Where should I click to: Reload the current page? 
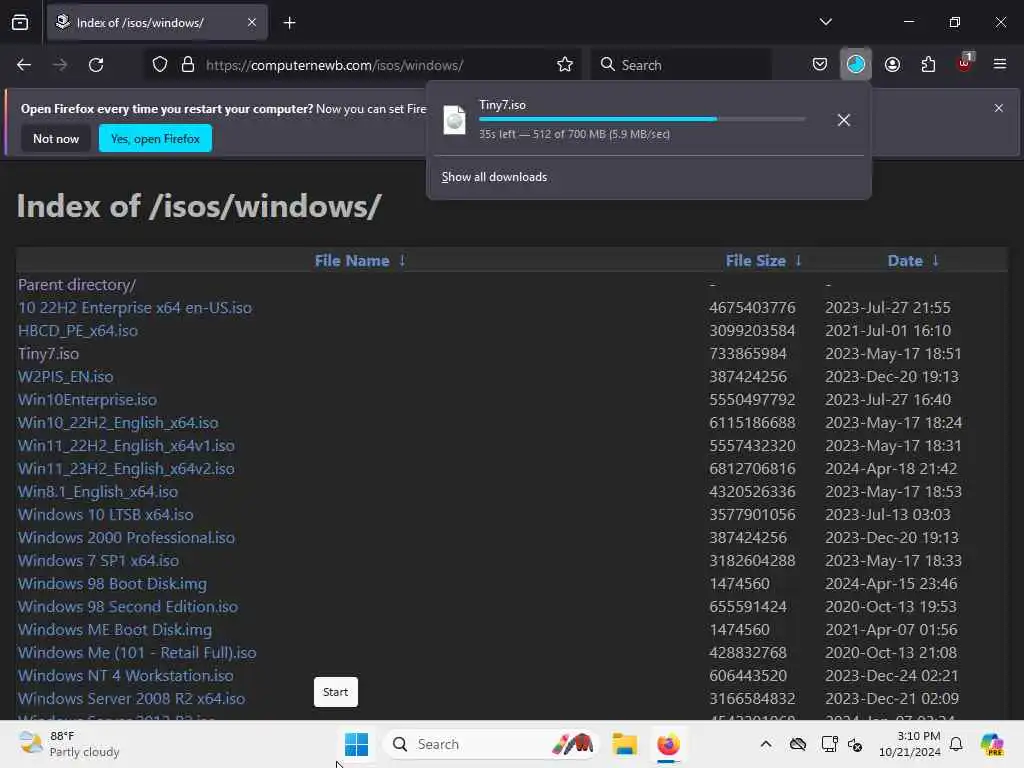coord(96,65)
